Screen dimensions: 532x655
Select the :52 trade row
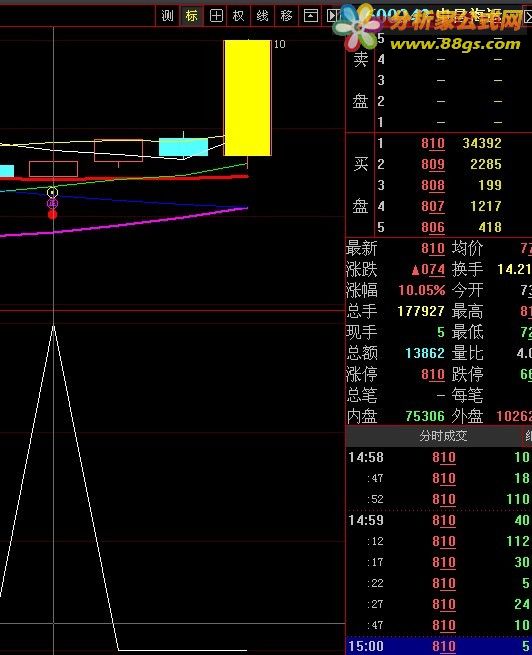tap(439, 499)
